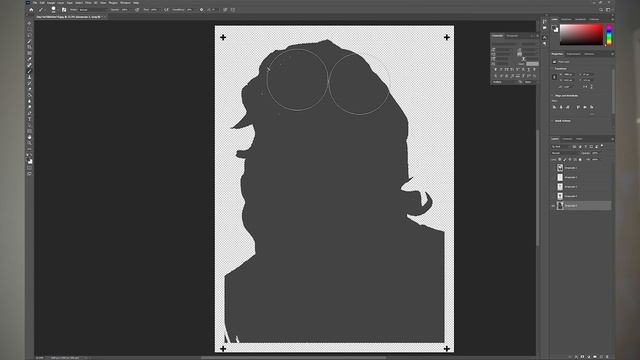Open the tool preset picker for brush

point(42,10)
